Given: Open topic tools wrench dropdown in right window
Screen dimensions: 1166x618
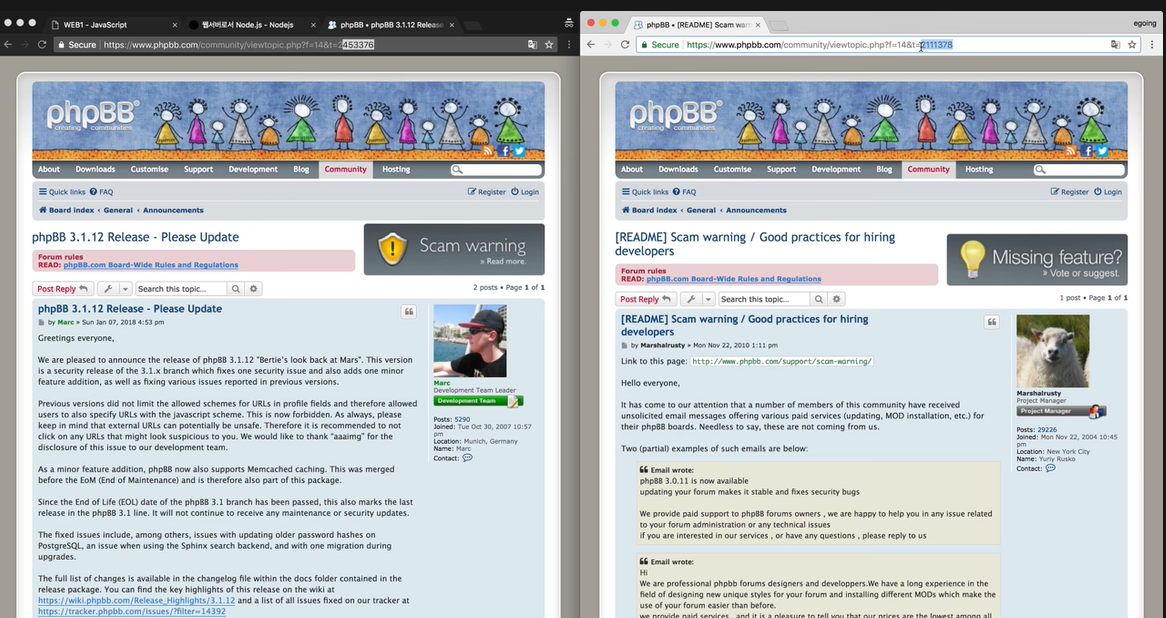Looking at the screenshot, I should click(x=698, y=299).
